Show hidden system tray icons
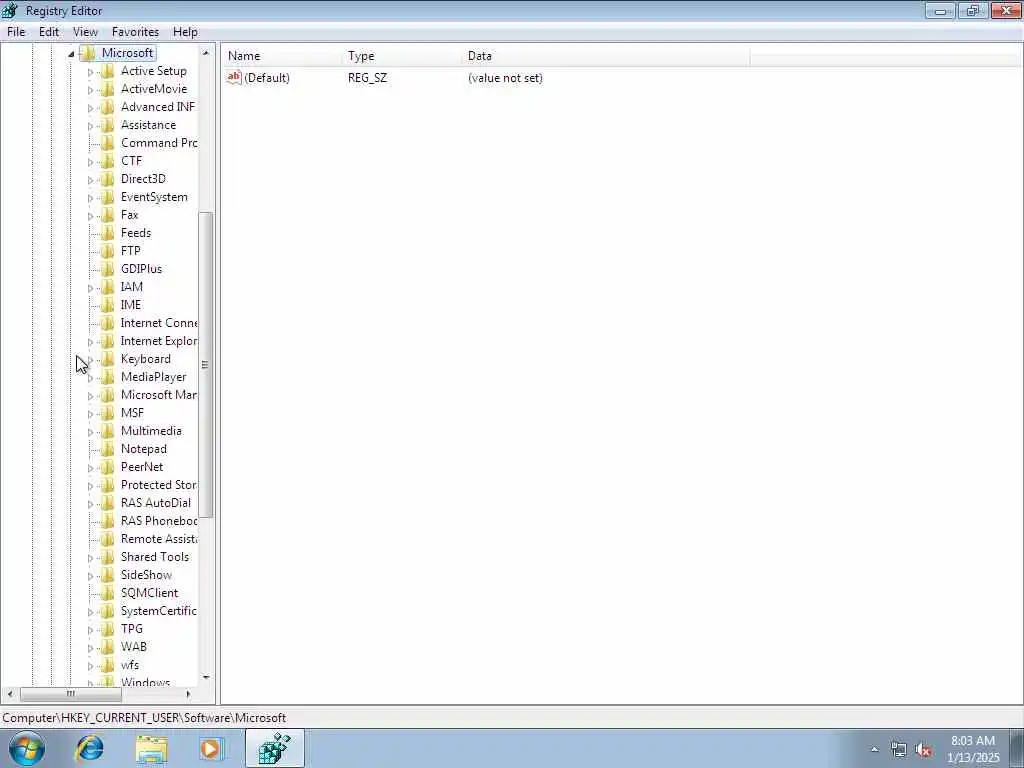Viewport: 1024px width, 768px height. (x=874, y=750)
